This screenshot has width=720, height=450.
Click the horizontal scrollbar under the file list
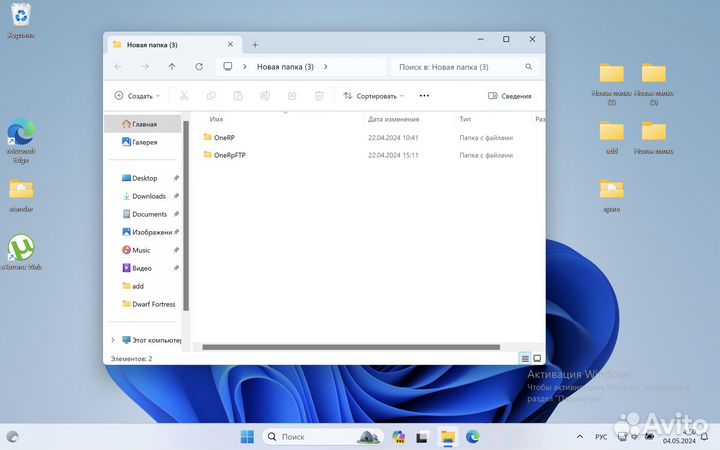click(x=350, y=347)
